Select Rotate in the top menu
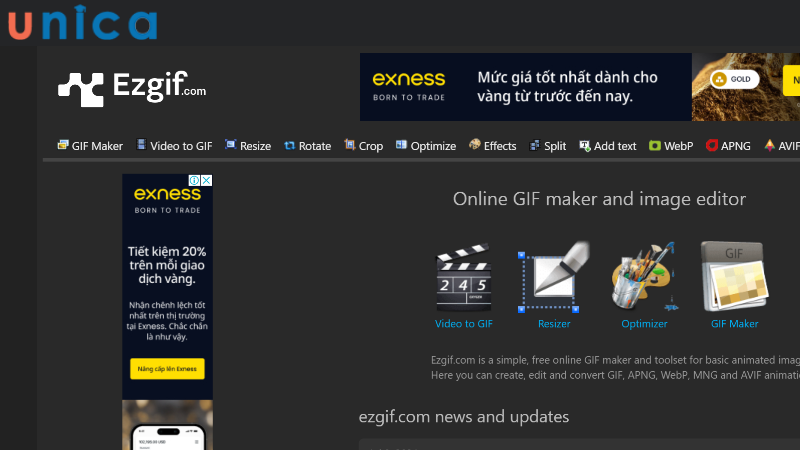Image resolution: width=800 pixels, height=450 pixels. coord(308,146)
